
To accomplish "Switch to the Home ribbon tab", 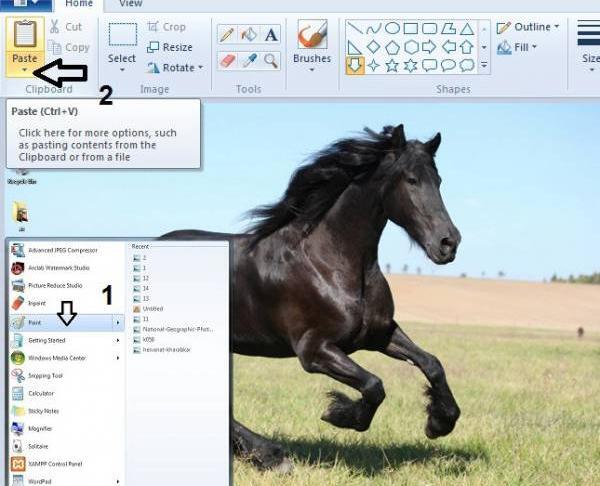I will coord(79,4).
